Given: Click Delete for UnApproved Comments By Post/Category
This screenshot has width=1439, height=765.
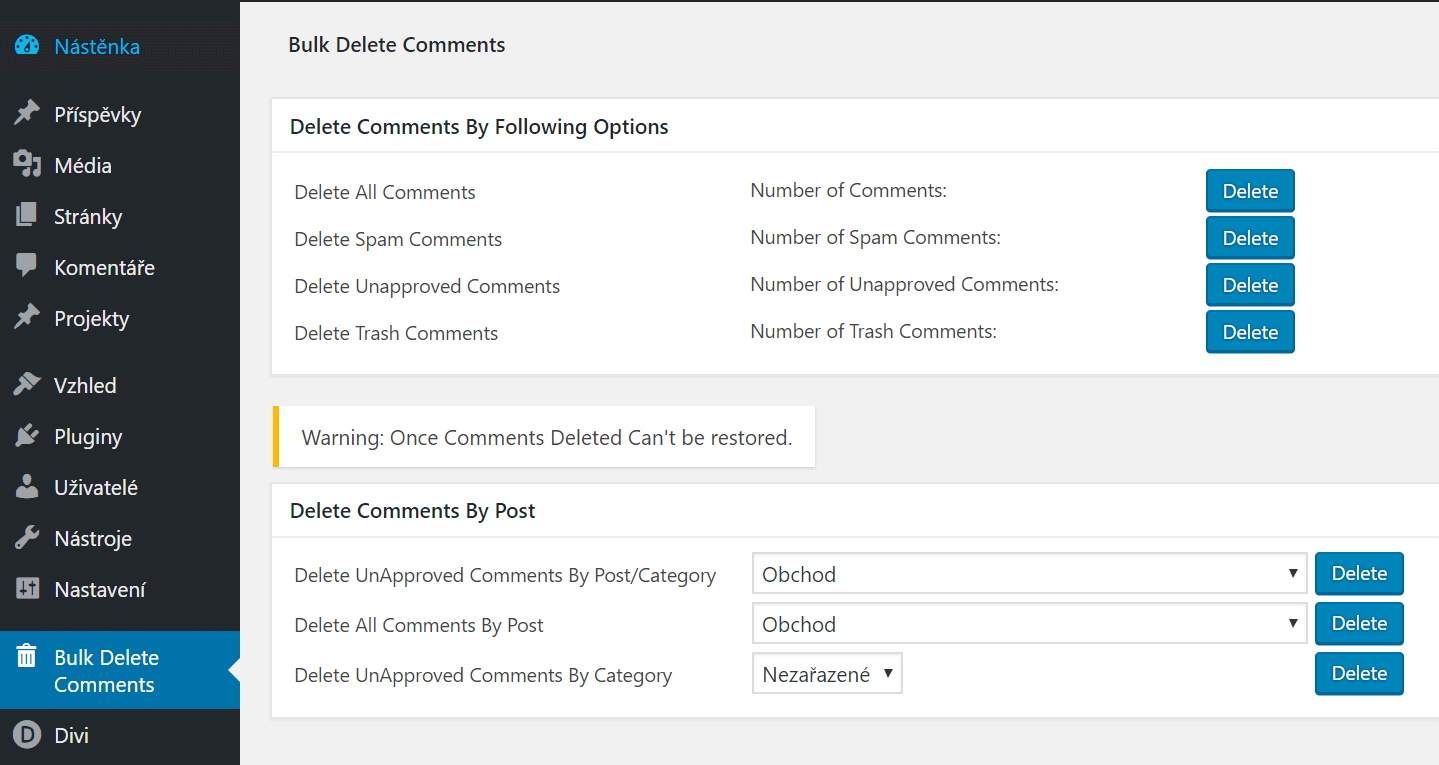Looking at the screenshot, I should 1359,574.
